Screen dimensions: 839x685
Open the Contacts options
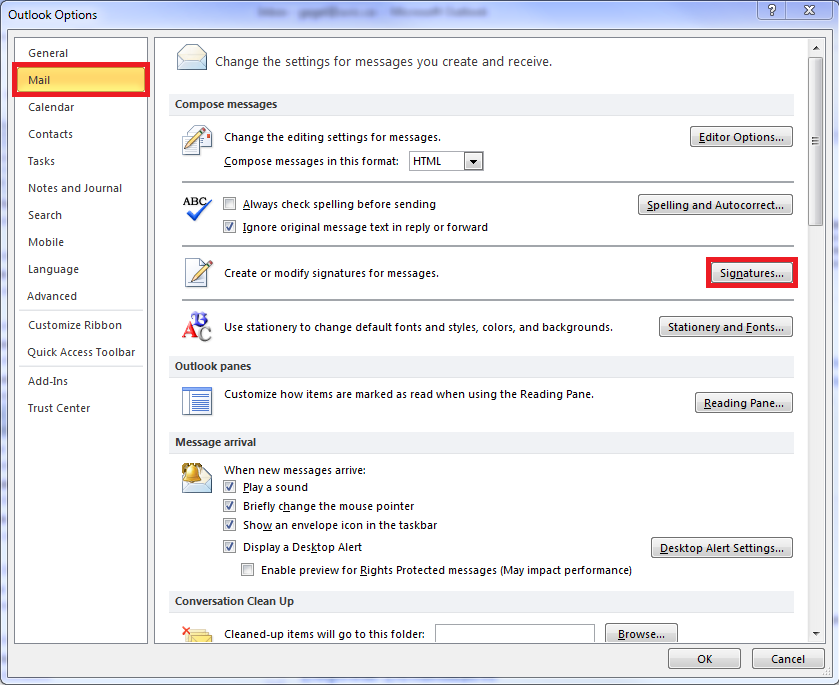(x=81, y=134)
